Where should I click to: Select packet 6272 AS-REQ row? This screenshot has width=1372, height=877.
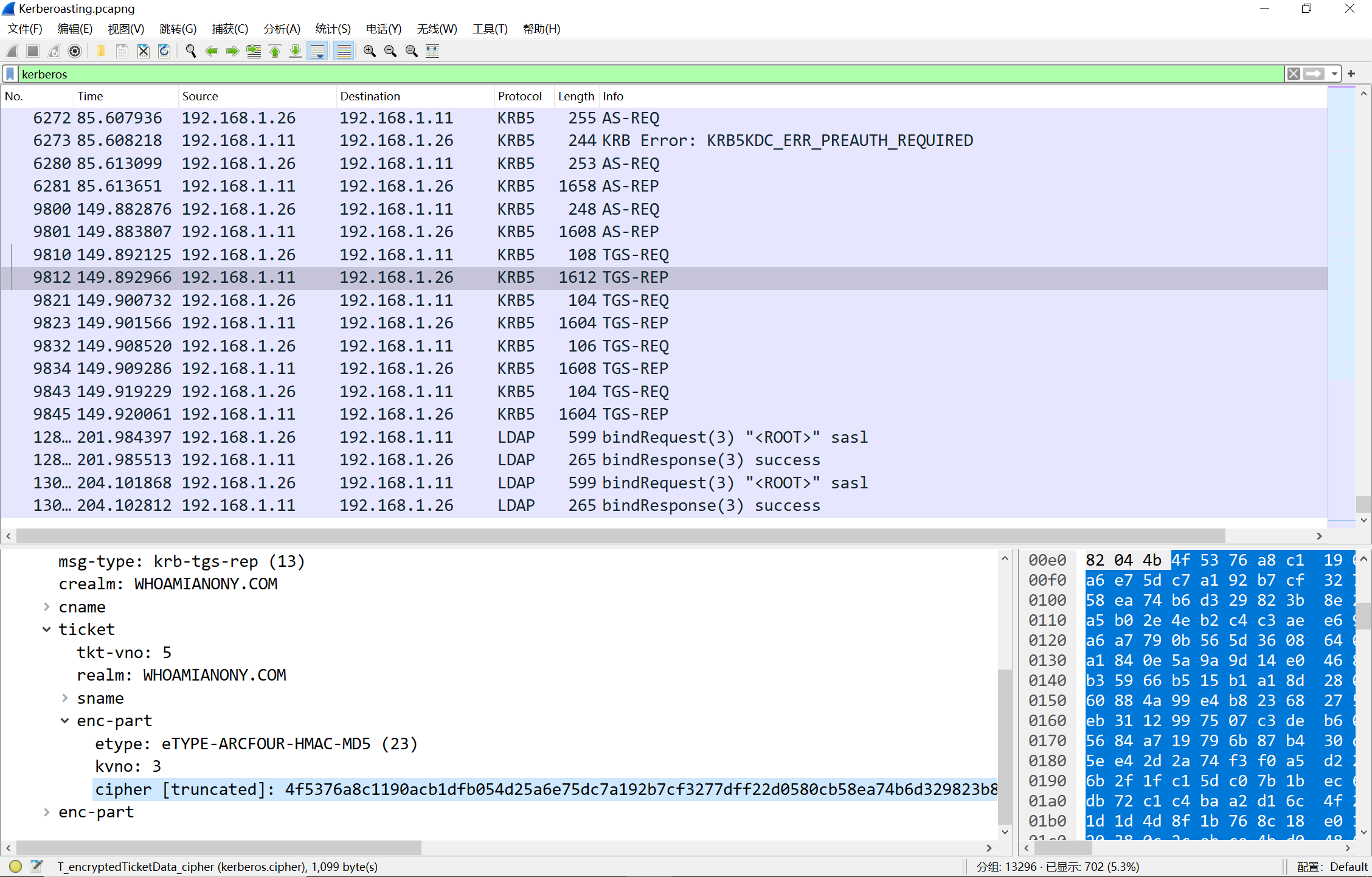coord(663,118)
